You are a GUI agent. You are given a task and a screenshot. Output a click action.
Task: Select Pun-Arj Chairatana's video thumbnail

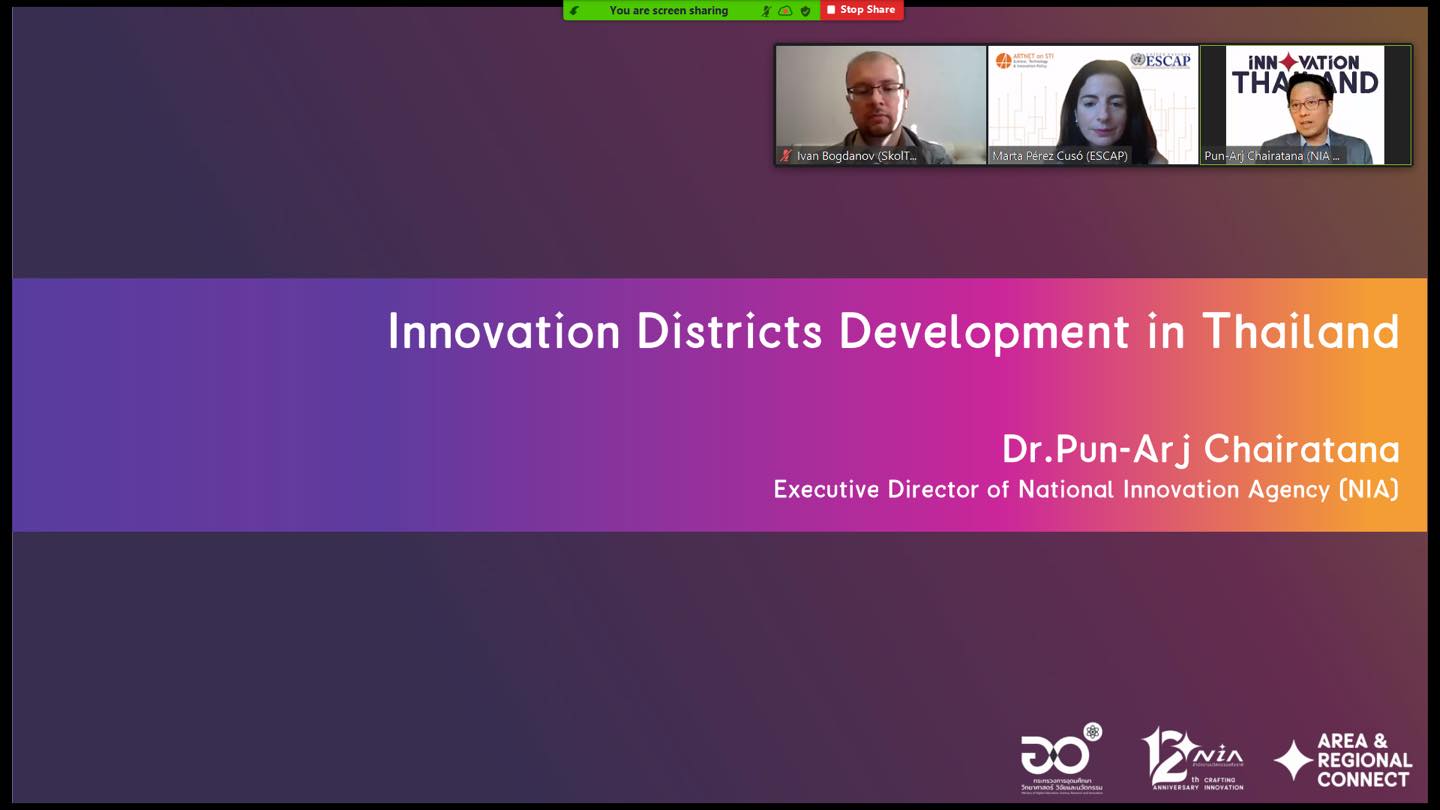[1305, 105]
